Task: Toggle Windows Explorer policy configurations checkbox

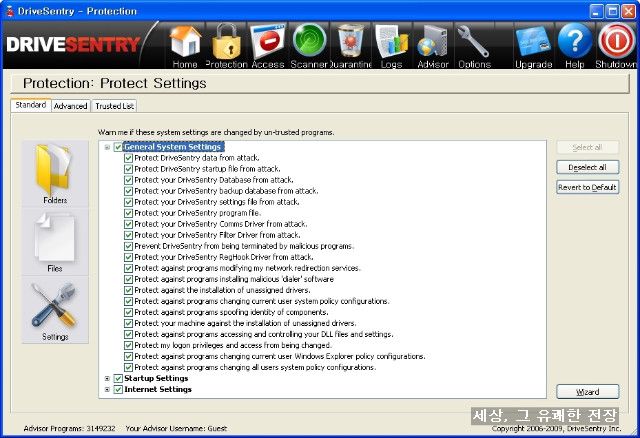Action: click(128, 356)
